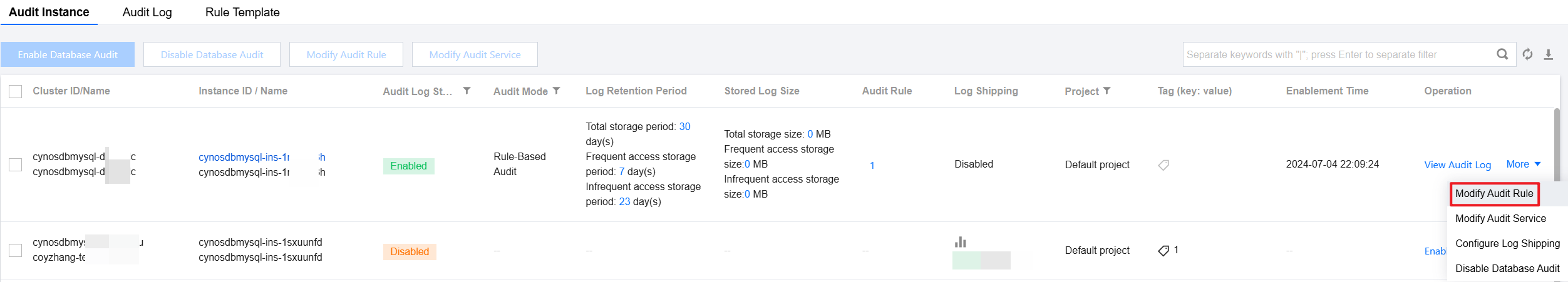Switch to the Audit Log tab

coord(147,13)
